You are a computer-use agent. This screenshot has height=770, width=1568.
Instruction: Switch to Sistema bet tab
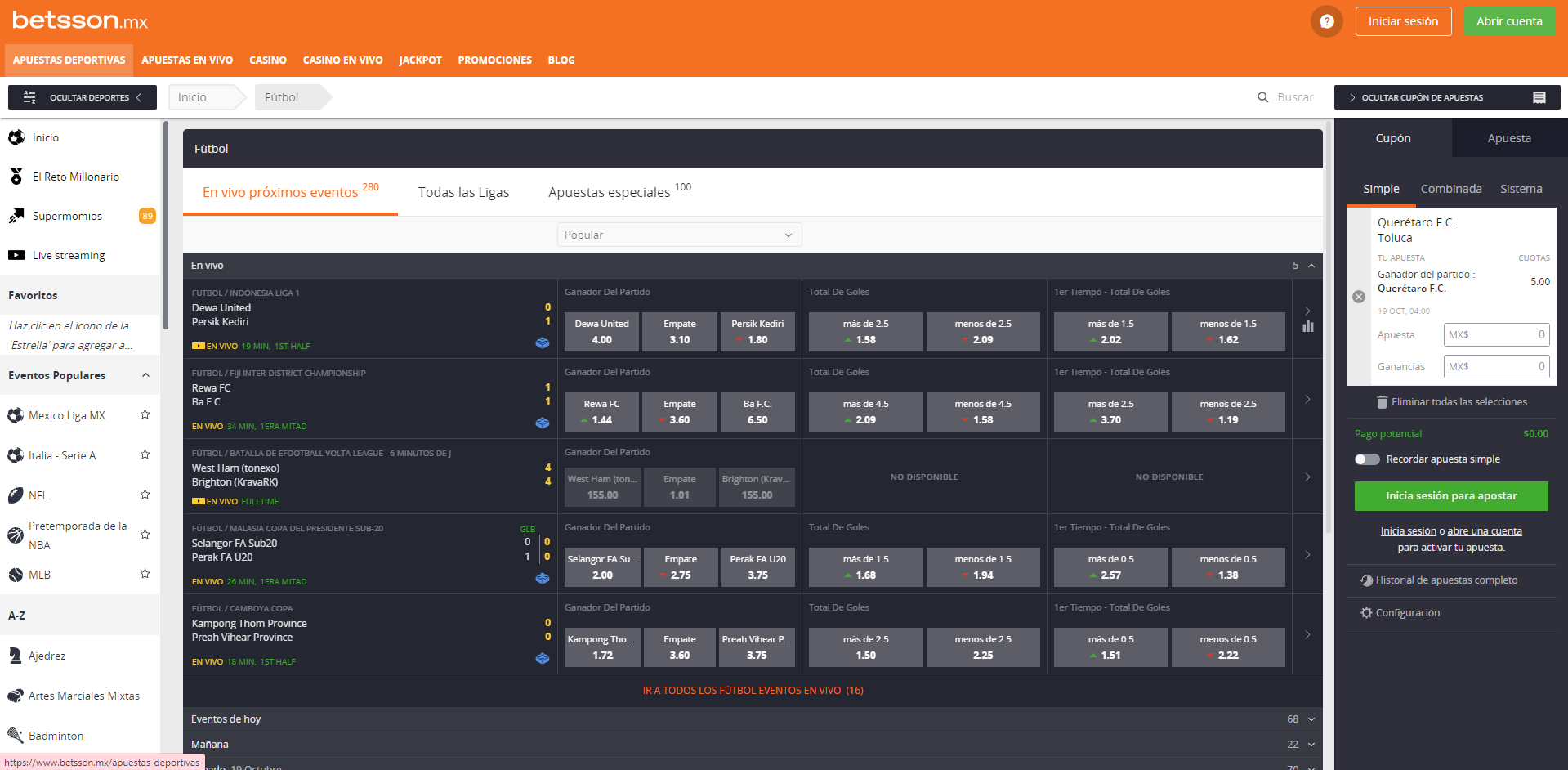pos(1521,189)
